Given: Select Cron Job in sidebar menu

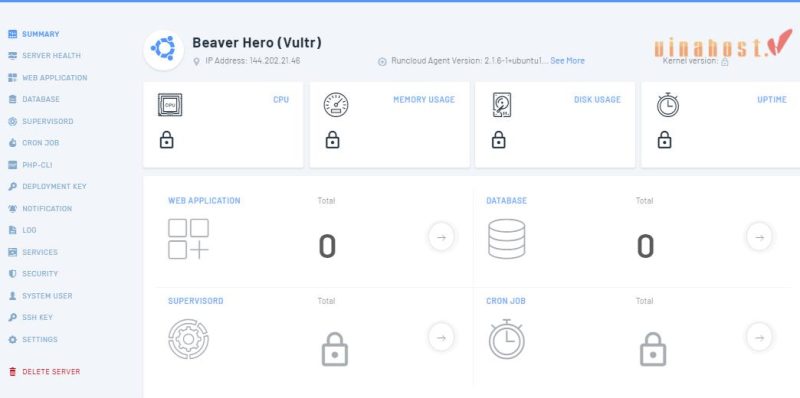Looking at the screenshot, I should pyautogui.click(x=34, y=143).
